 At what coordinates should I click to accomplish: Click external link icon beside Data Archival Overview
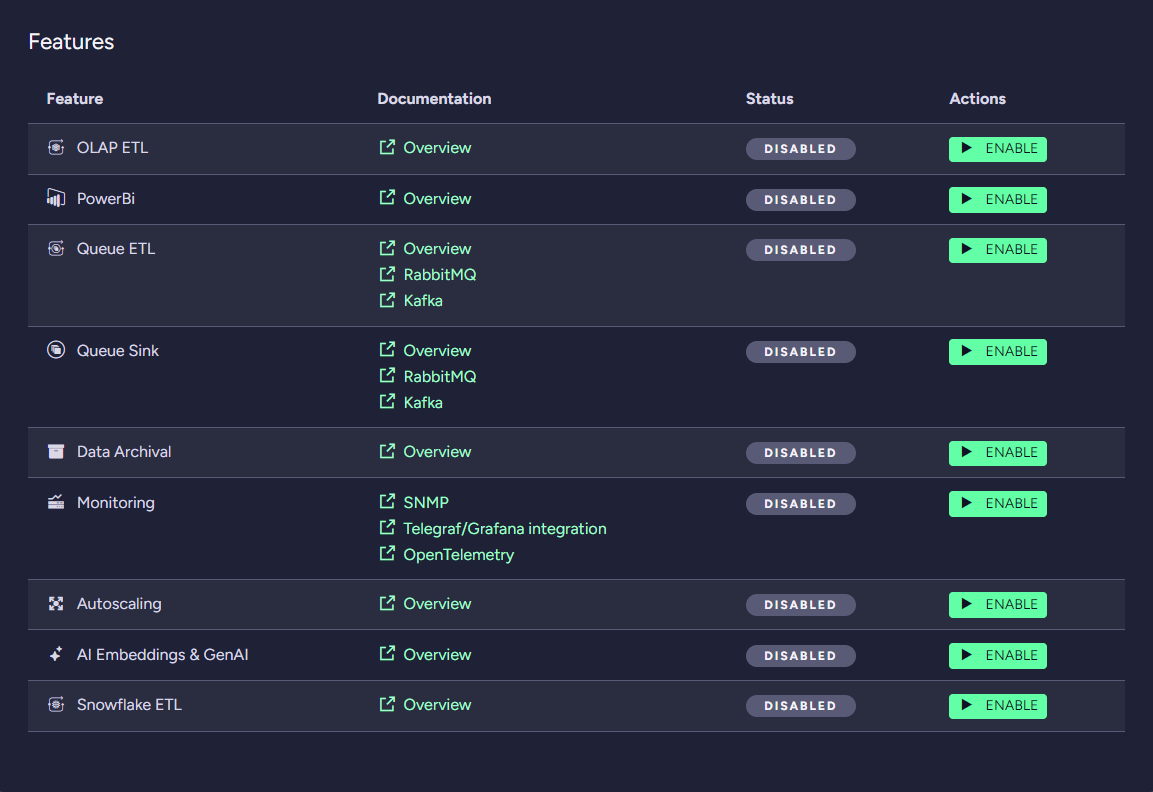(387, 452)
